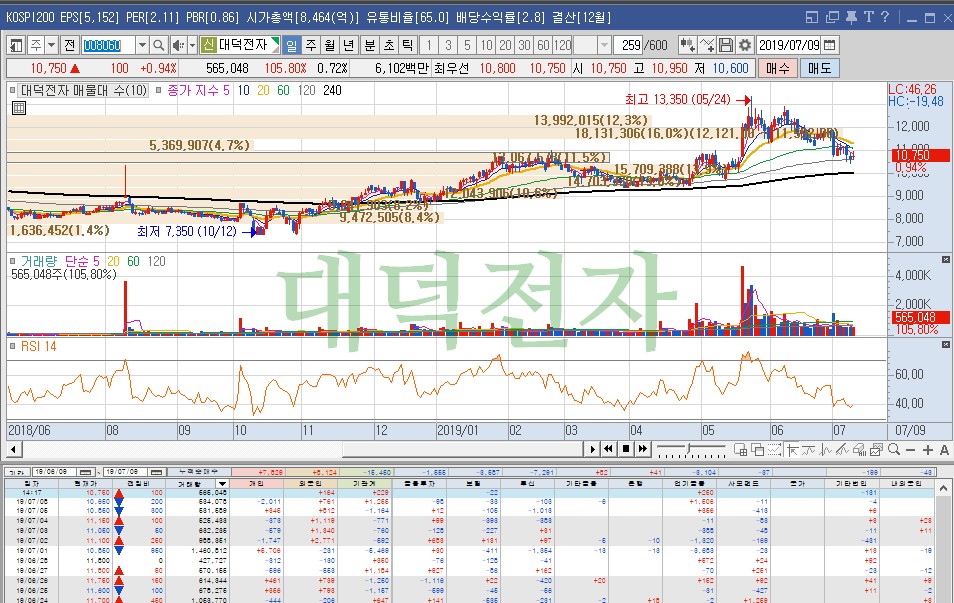Select the monthly 월 period toggle
This screenshot has width=954, height=603.
[x=330, y=45]
